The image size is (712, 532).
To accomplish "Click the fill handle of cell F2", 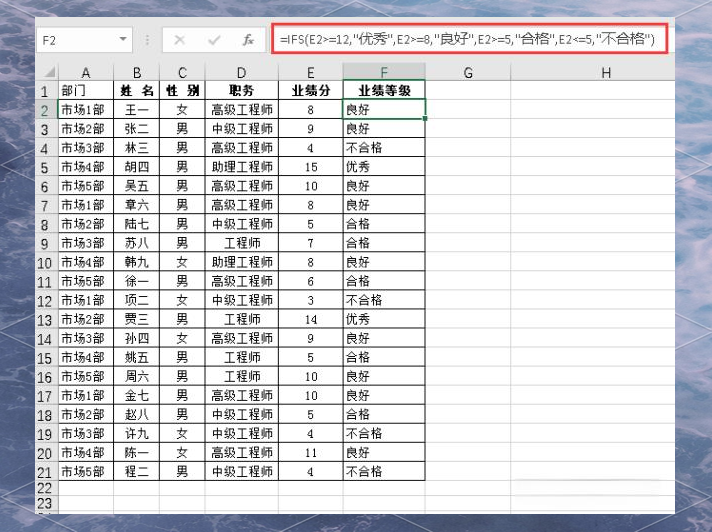I will click(x=425, y=118).
